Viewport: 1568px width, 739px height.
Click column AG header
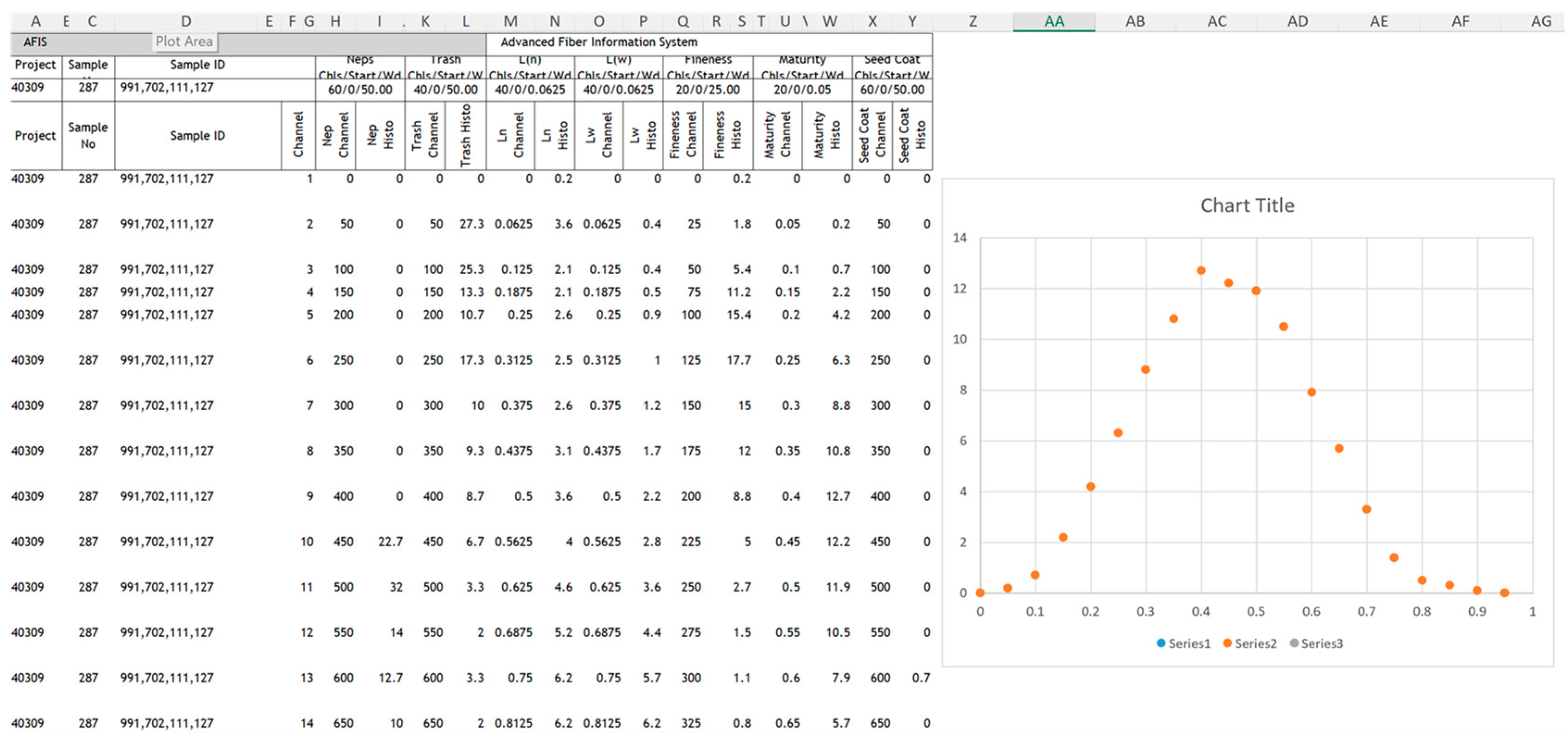1541,21
